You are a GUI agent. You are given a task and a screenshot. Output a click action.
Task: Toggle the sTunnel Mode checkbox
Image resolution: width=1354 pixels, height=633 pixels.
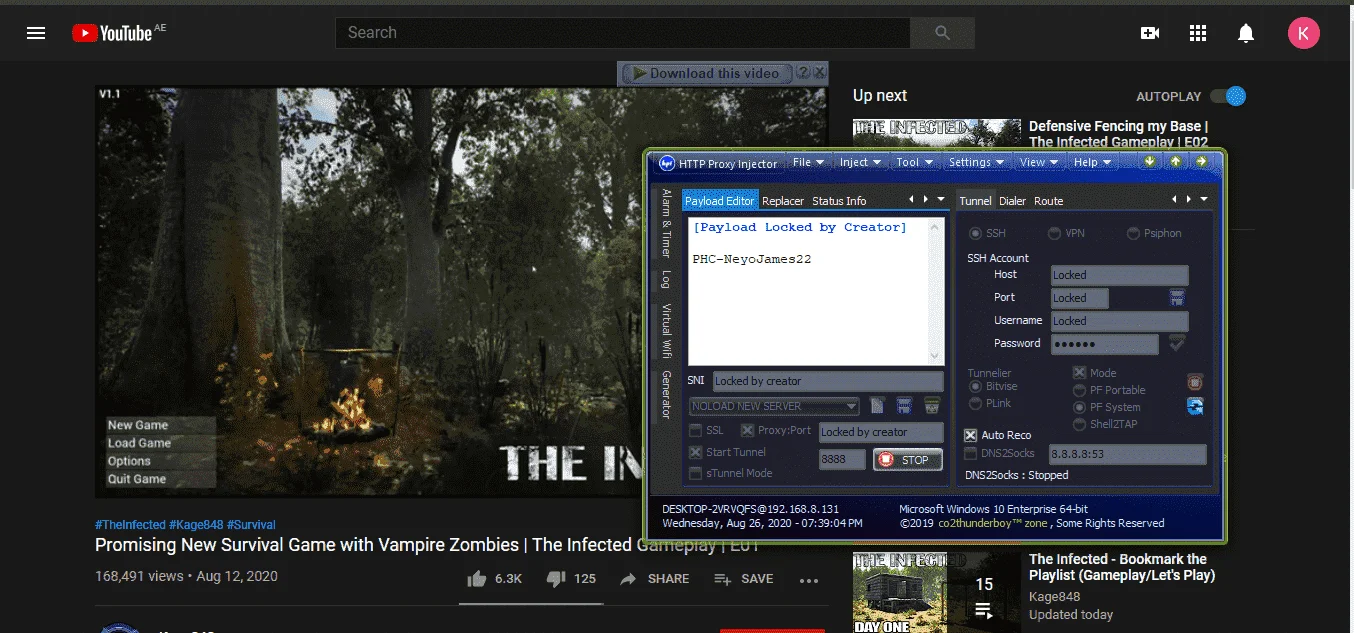tap(696, 473)
